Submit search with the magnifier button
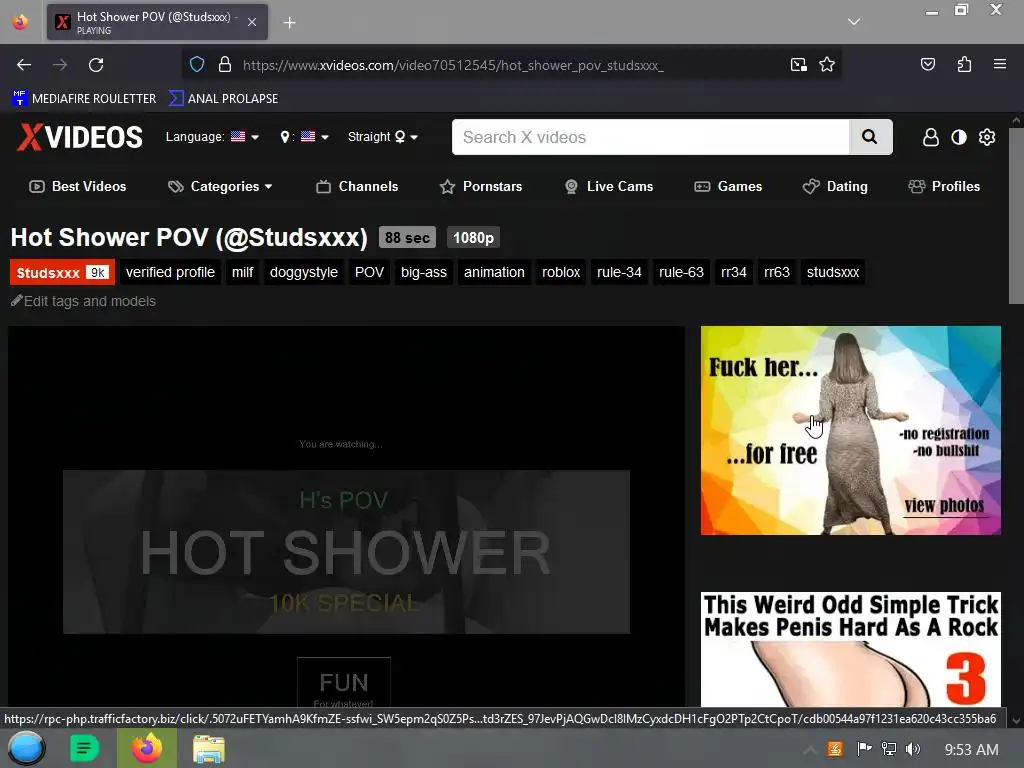 870,137
